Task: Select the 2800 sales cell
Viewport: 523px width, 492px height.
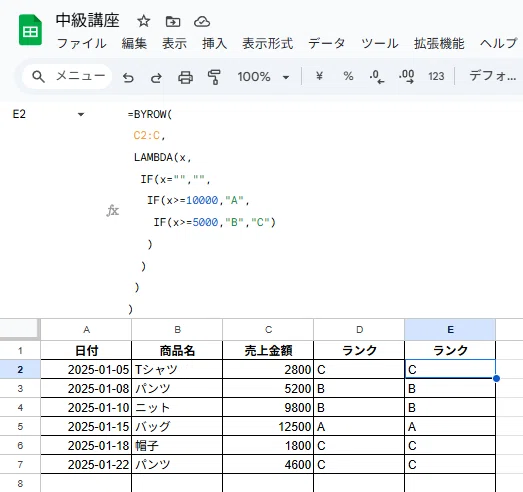Action: [x=268, y=369]
